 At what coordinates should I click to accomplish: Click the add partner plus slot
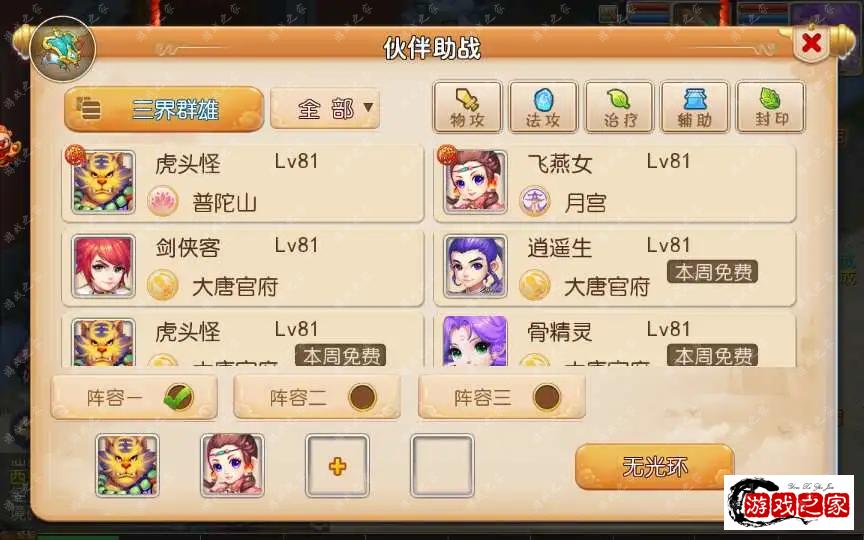(x=337, y=466)
